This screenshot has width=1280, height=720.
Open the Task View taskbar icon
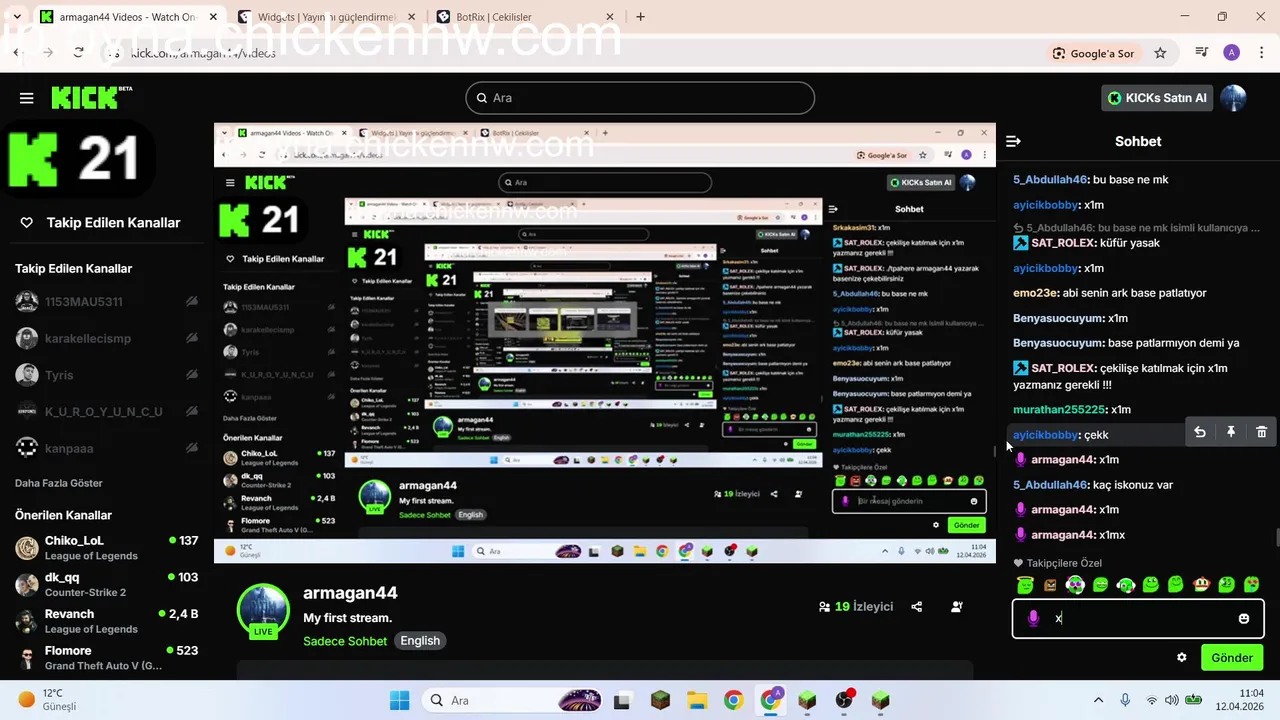[x=622, y=700]
